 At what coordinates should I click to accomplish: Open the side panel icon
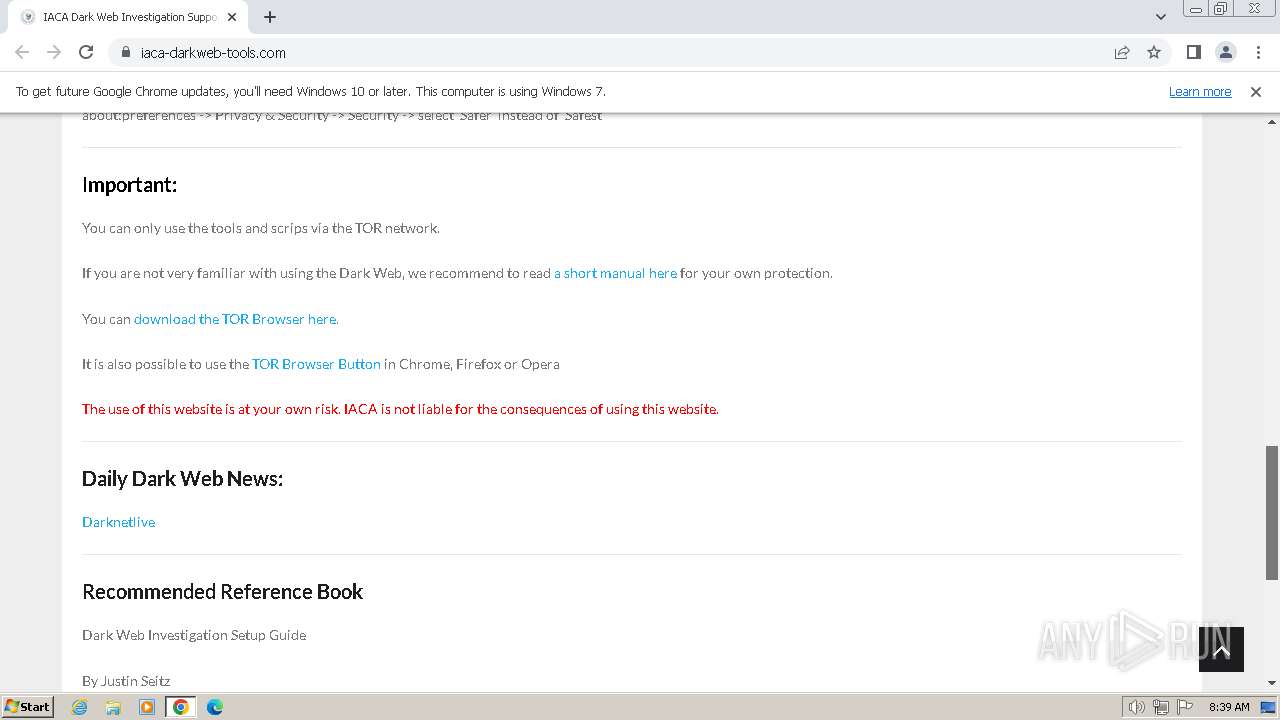[1193, 52]
